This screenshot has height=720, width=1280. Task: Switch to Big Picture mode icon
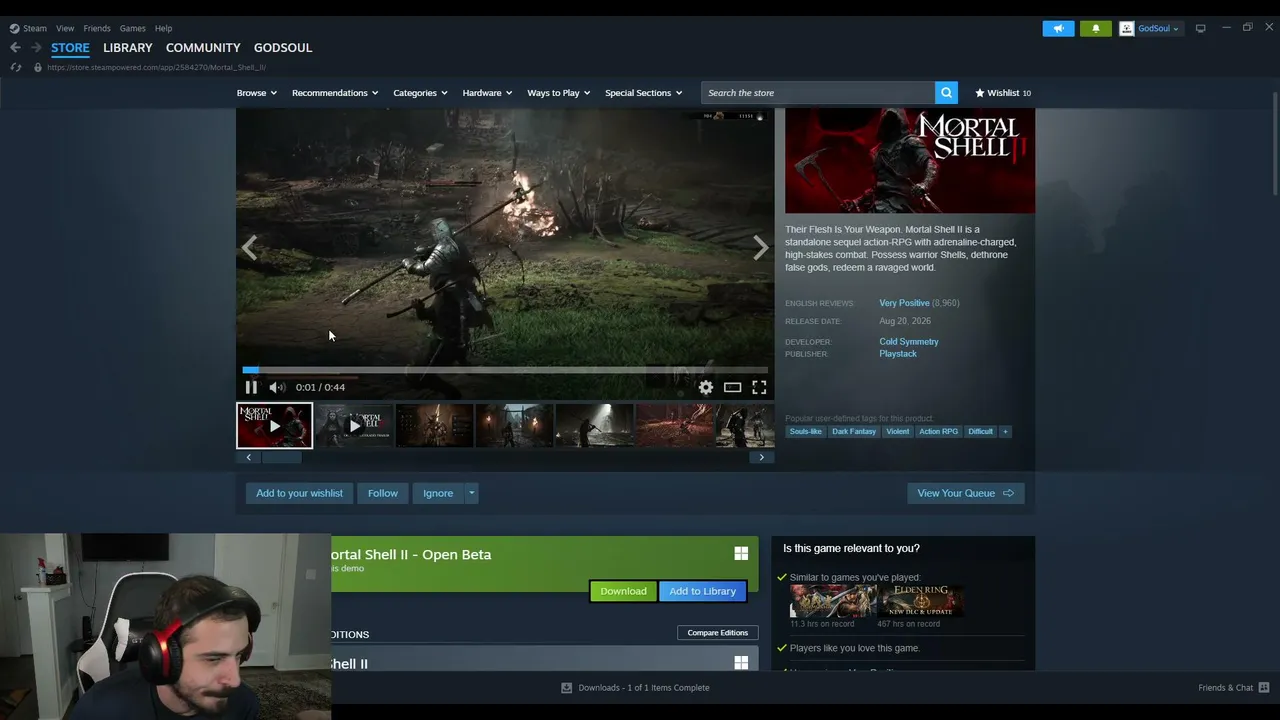1200,28
